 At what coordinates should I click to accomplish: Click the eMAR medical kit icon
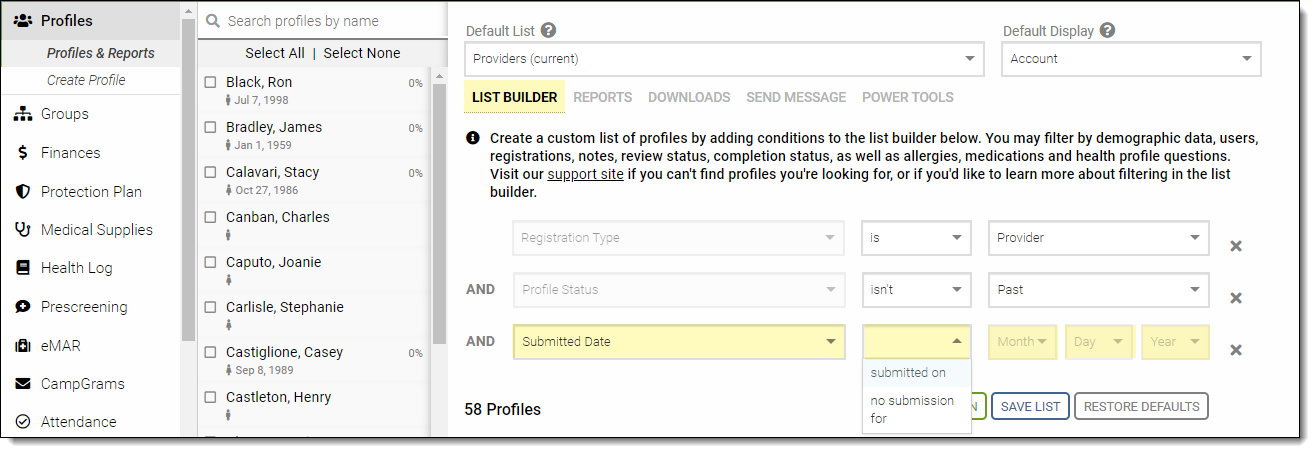(22, 346)
